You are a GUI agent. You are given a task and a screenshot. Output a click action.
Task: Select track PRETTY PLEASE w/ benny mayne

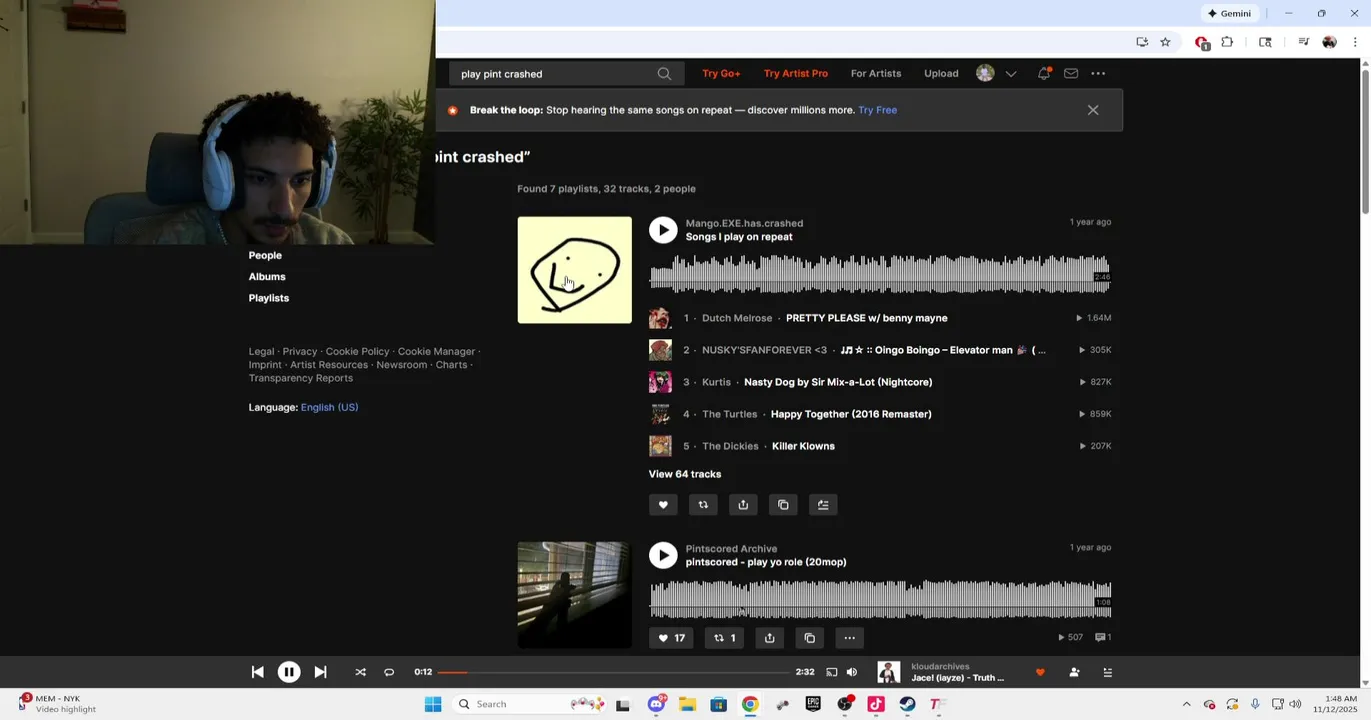[x=866, y=318]
